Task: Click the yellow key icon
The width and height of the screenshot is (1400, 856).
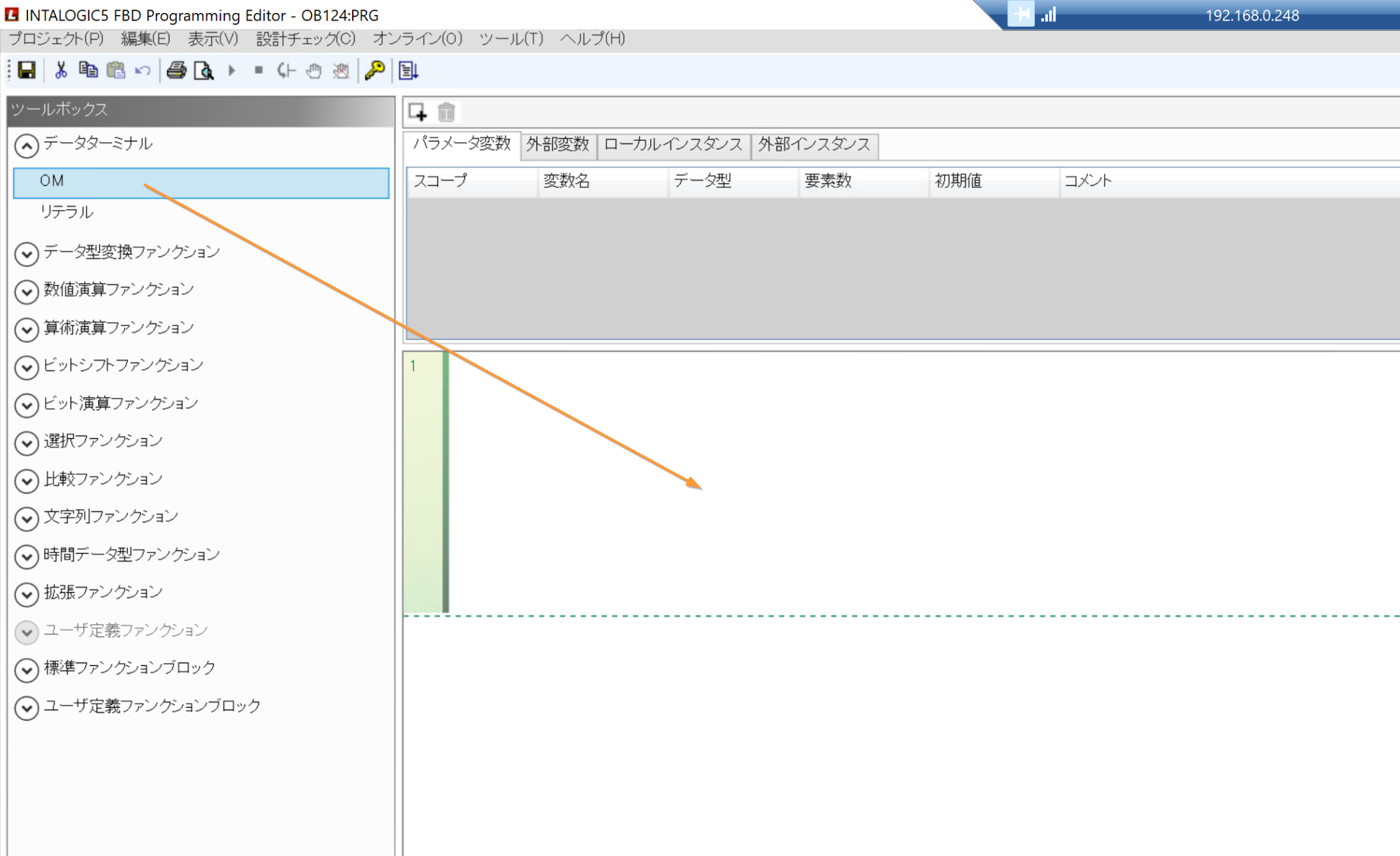Action: pyautogui.click(x=375, y=70)
